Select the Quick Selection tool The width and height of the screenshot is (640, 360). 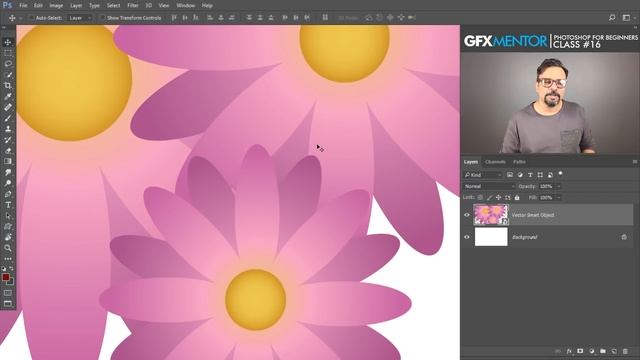8,75
